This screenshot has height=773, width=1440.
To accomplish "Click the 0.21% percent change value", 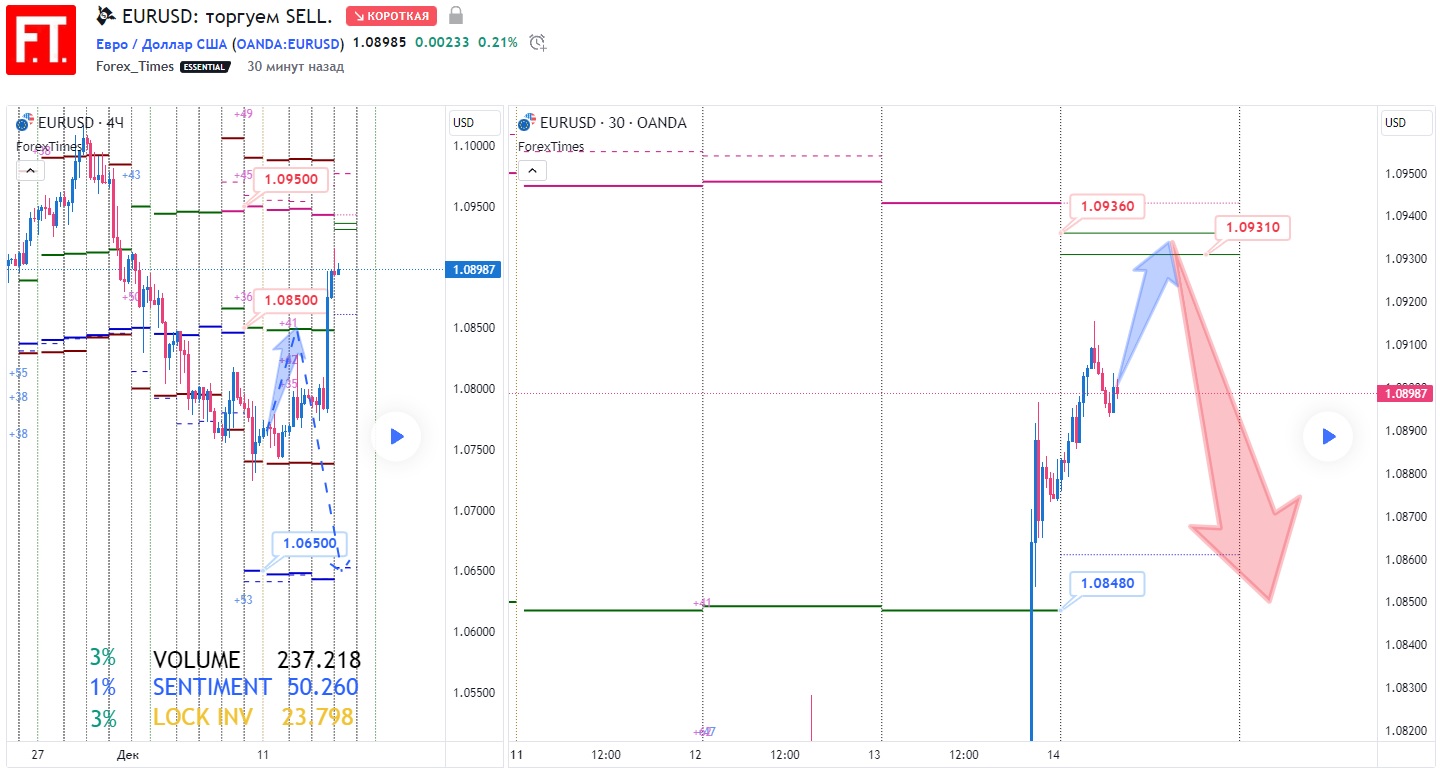I will [x=498, y=43].
